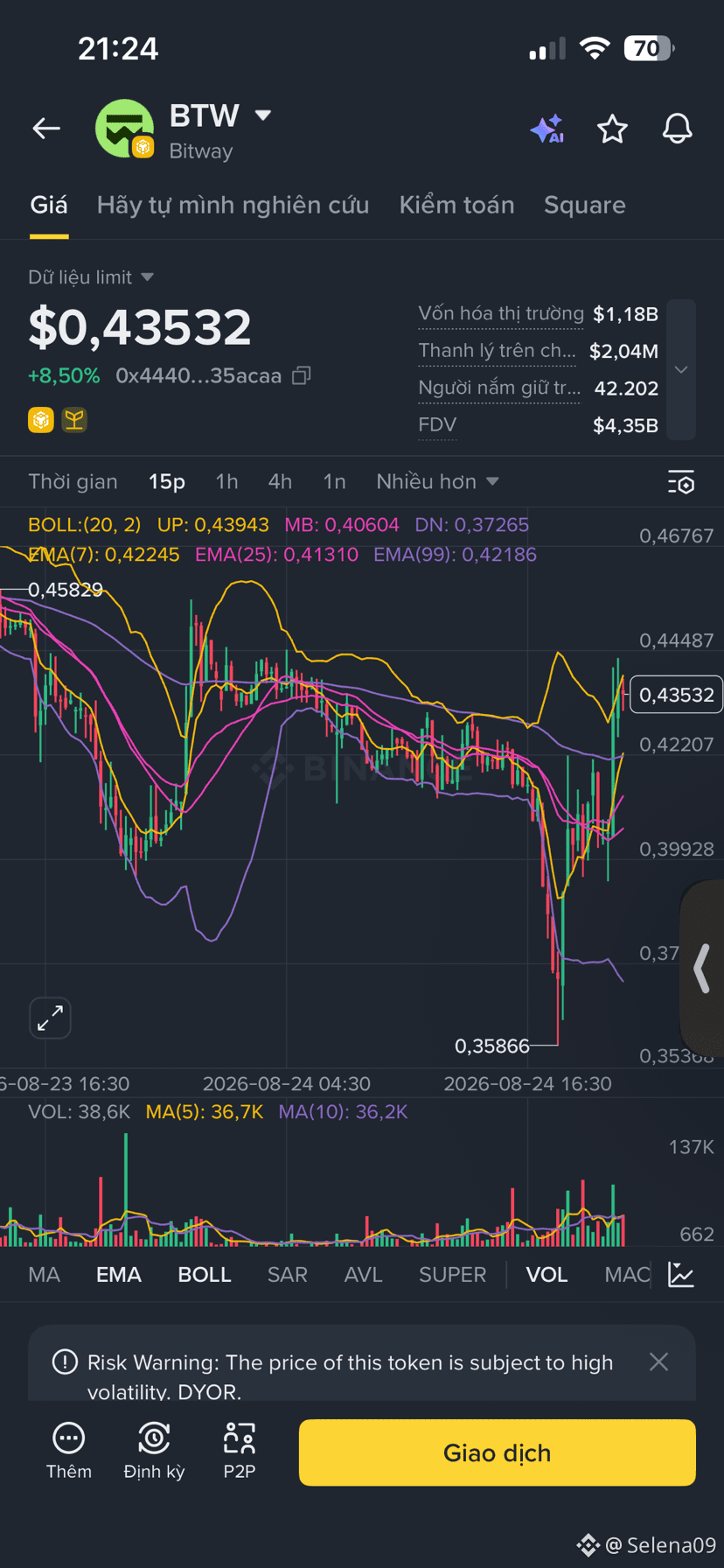The height and width of the screenshot is (1568, 724).
Task: Tap the $1,18B market cap value
Action: pyautogui.click(x=625, y=313)
